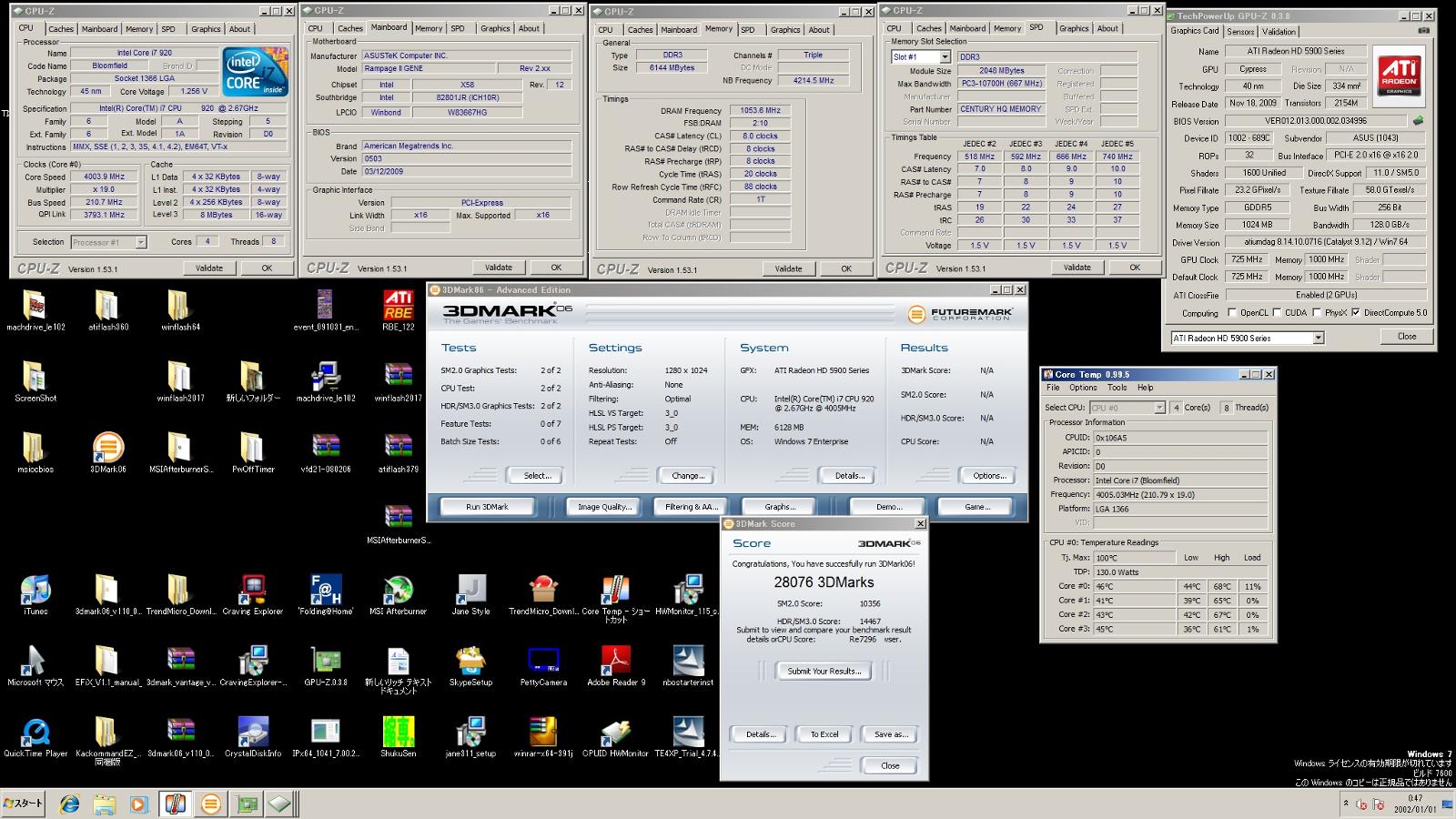Open the Tools menu in Core Temp
1456x819 pixels.
(x=1117, y=388)
